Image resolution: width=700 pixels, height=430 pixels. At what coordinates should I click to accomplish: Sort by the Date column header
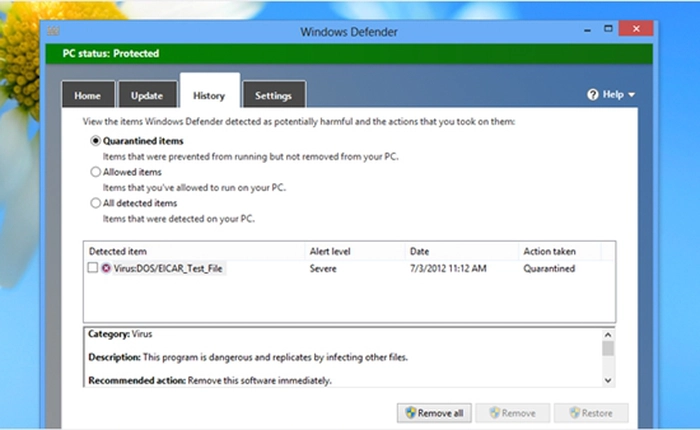click(x=462, y=251)
